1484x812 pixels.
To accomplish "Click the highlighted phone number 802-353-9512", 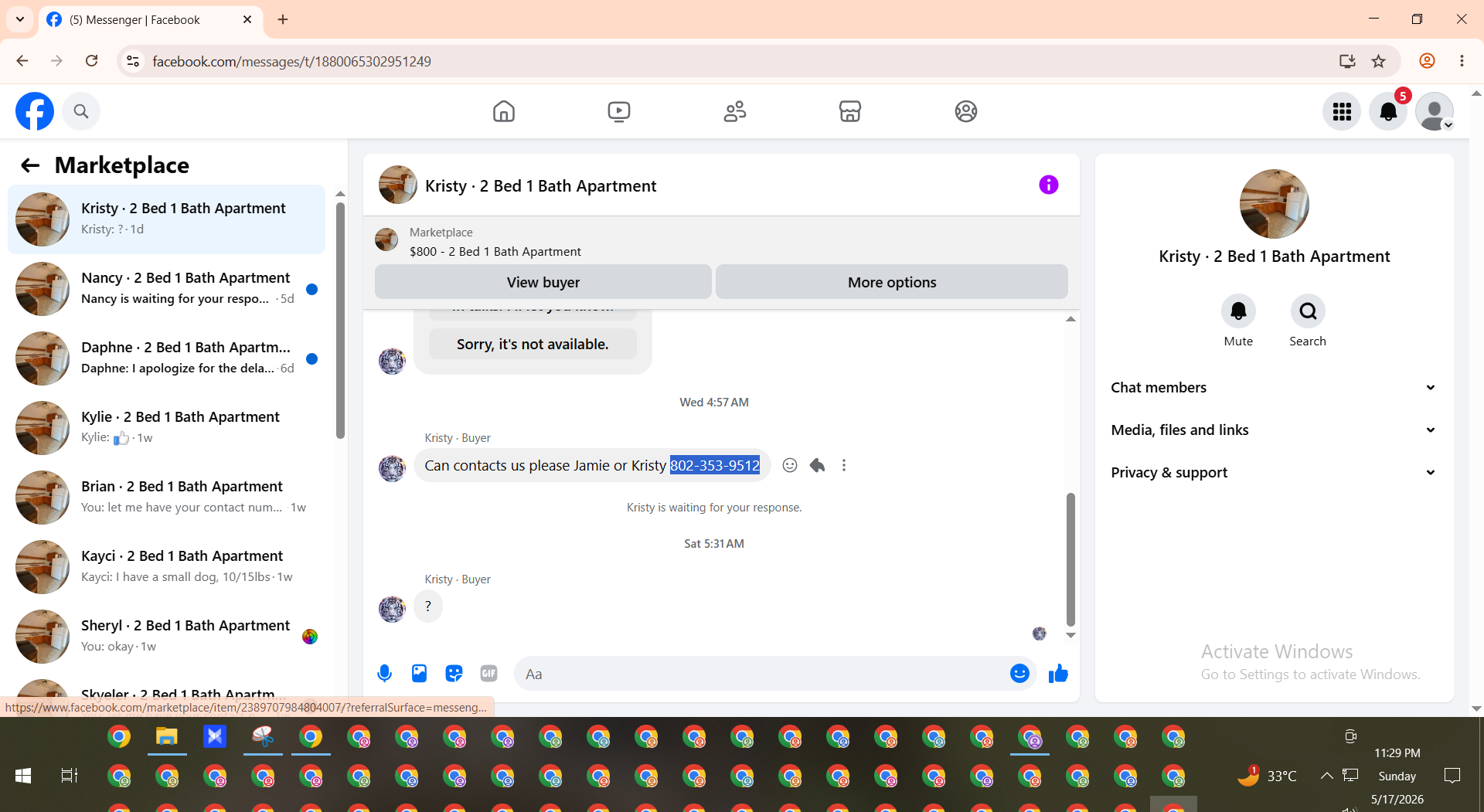I will [x=715, y=465].
